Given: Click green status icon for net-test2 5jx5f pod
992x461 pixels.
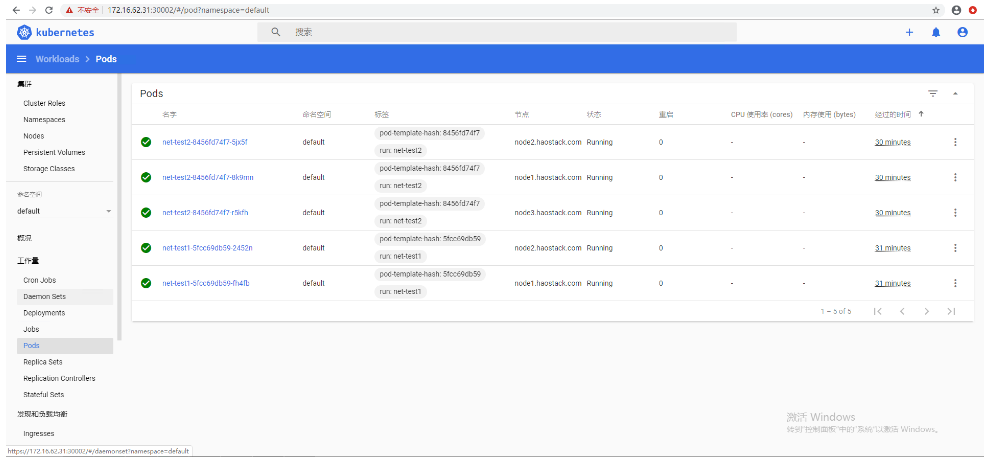Looking at the screenshot, I should [x=146, y=142].
